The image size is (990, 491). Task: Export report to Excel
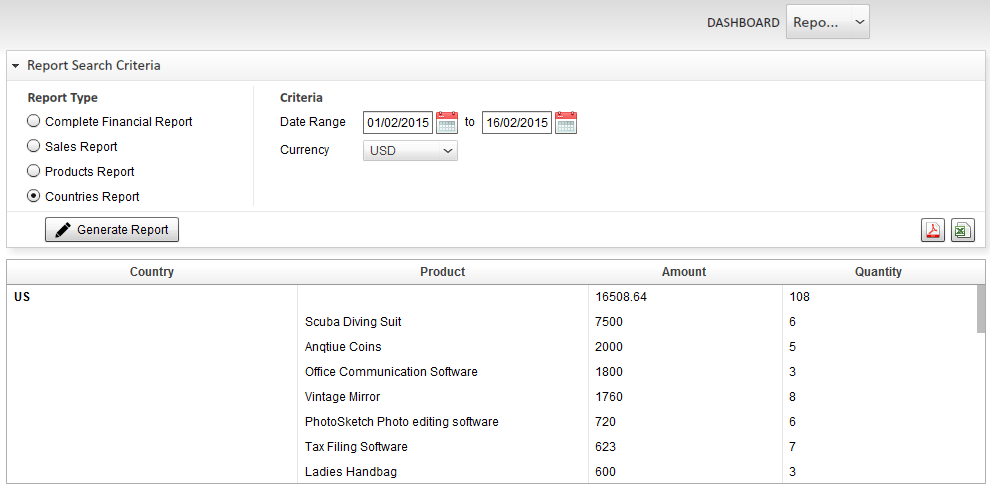(963, 230)
